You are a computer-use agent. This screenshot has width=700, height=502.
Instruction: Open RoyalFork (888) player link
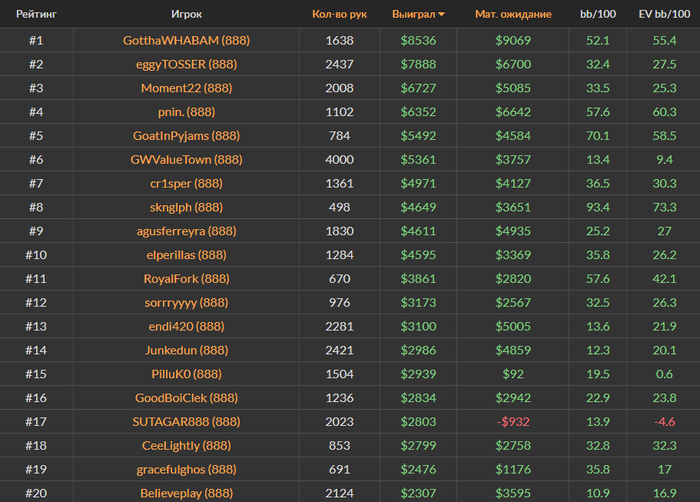[186, 279]
